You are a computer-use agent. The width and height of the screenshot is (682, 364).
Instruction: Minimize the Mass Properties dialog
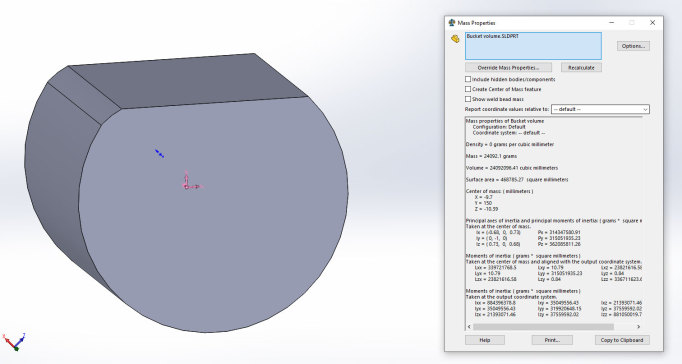pyautogui.click(x=612, y=23)
